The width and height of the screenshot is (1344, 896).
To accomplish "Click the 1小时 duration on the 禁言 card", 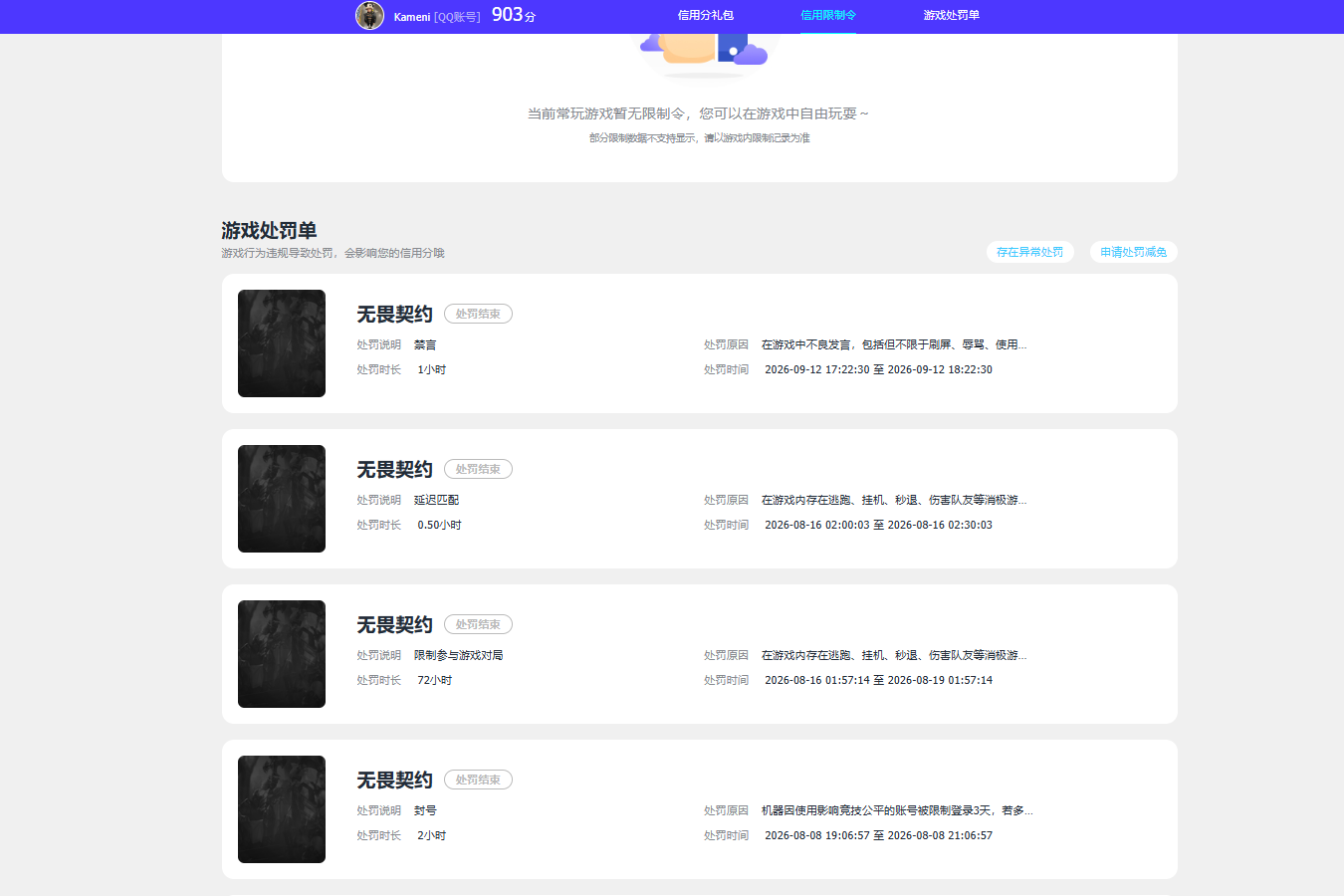I will coord(432,369).
